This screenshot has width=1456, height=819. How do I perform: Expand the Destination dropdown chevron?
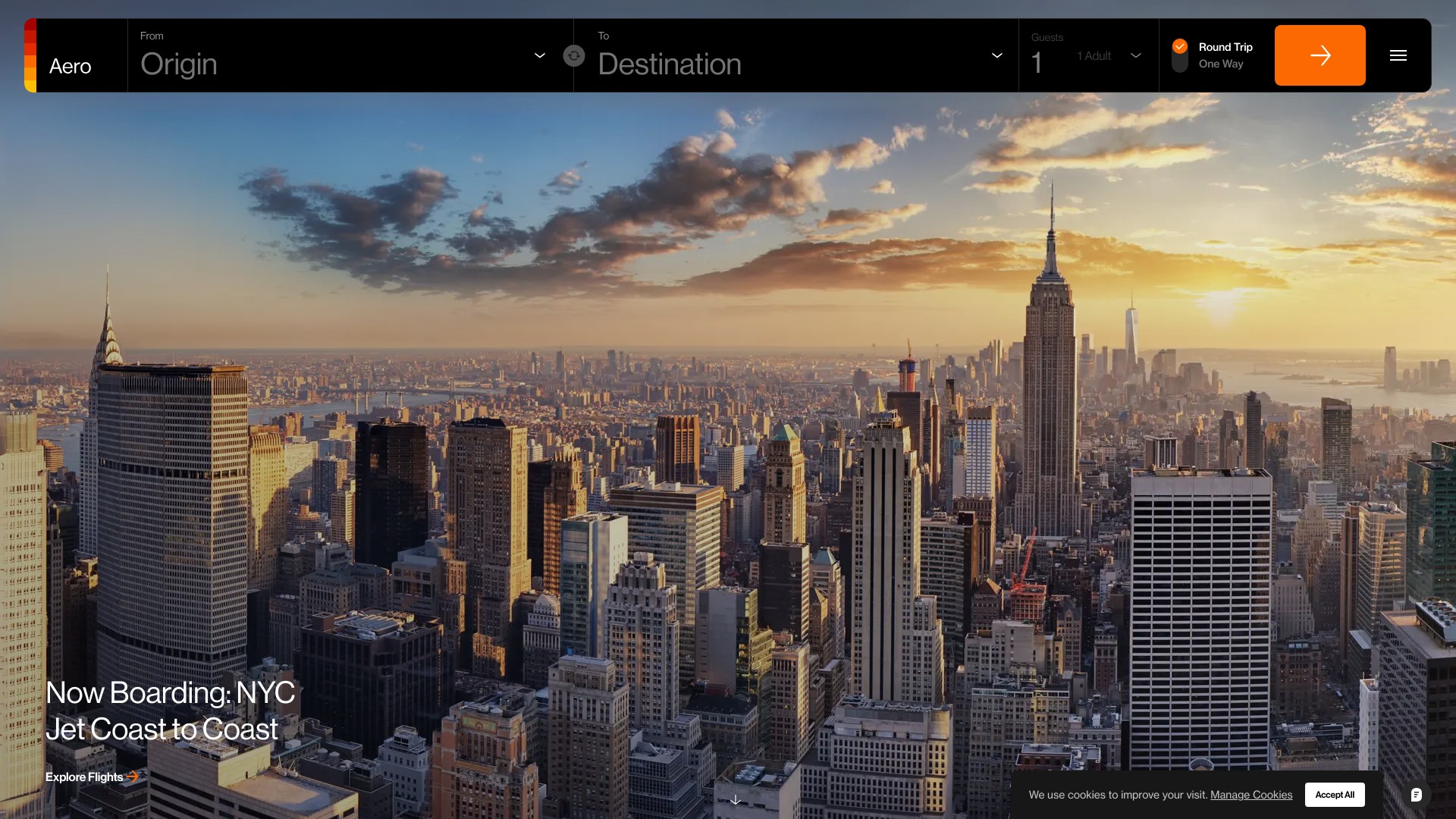996,55
